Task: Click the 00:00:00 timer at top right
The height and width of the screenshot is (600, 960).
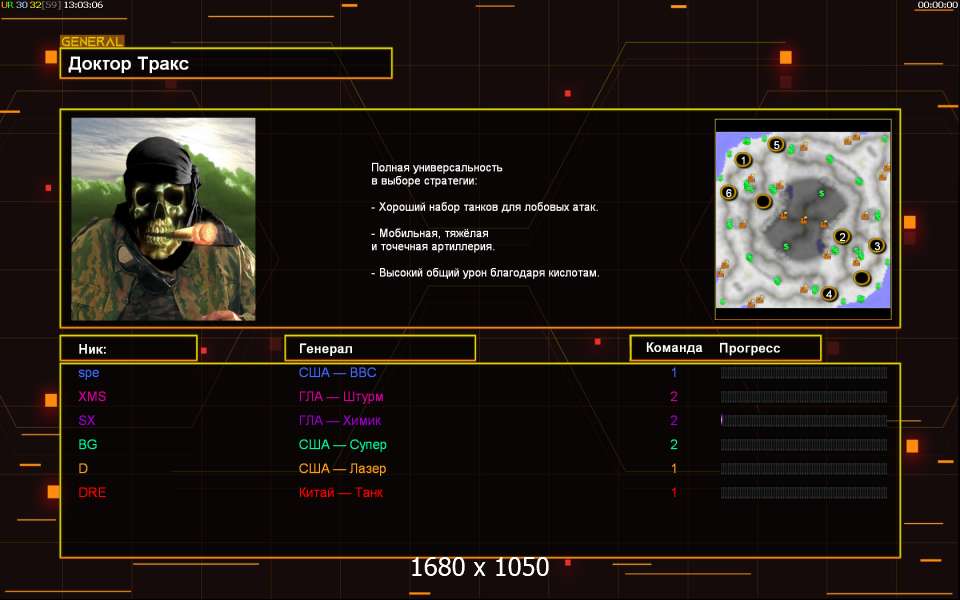Action: [937, 5]
